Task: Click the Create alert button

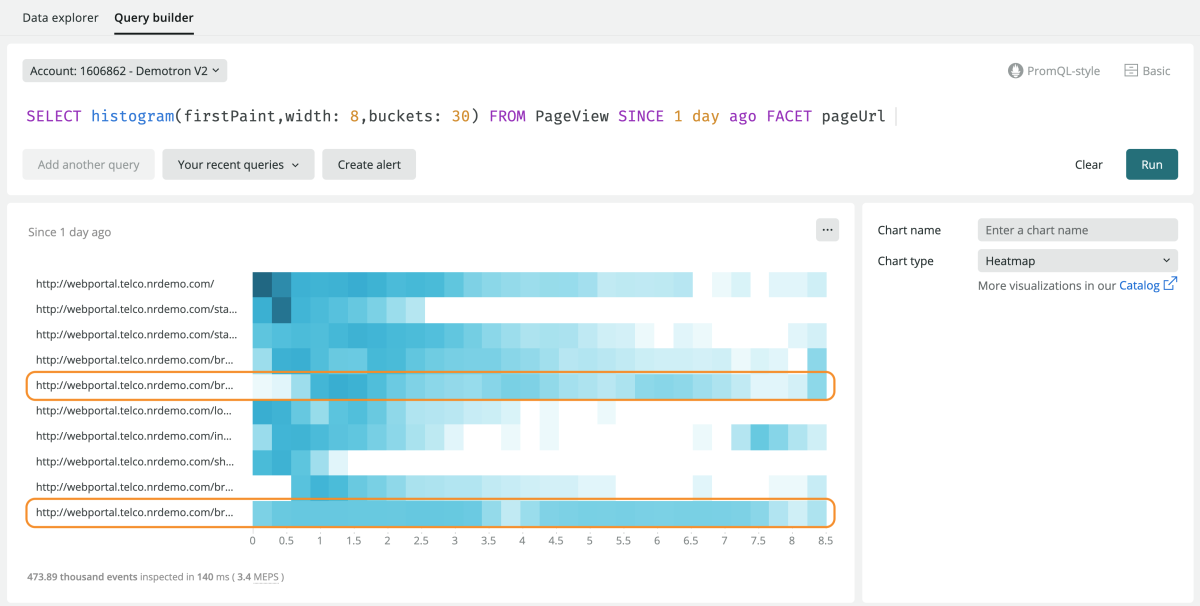Action: click(368, 165)
